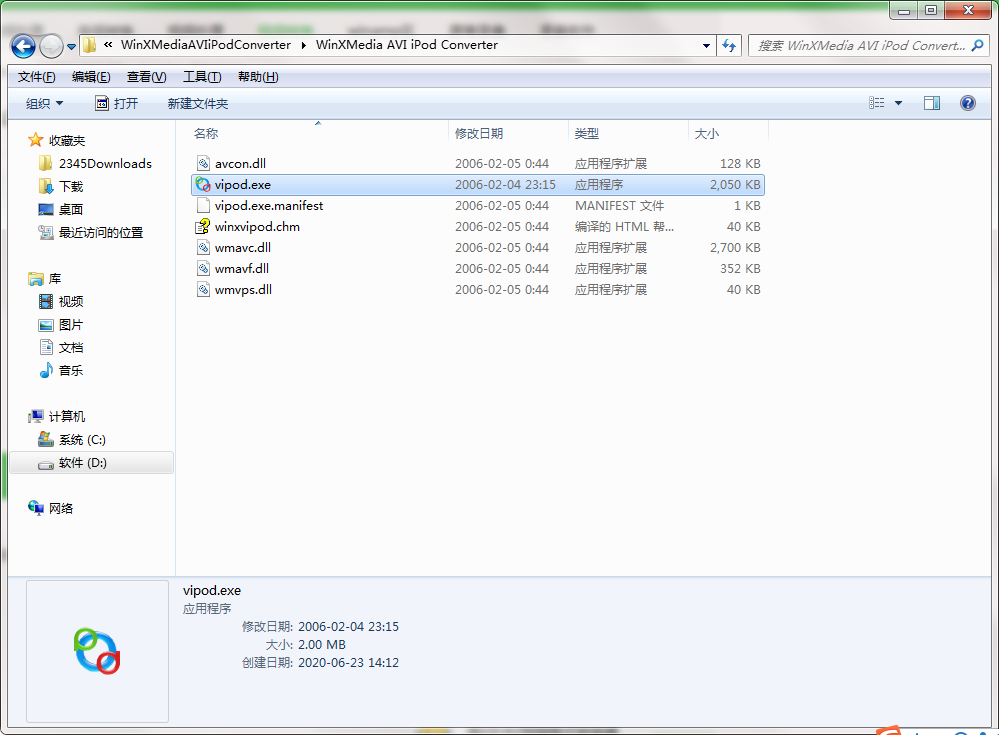Viewport: 999px width, 735px height.
Task: Open the 文件(F) menu
Action: coord(36,77)
